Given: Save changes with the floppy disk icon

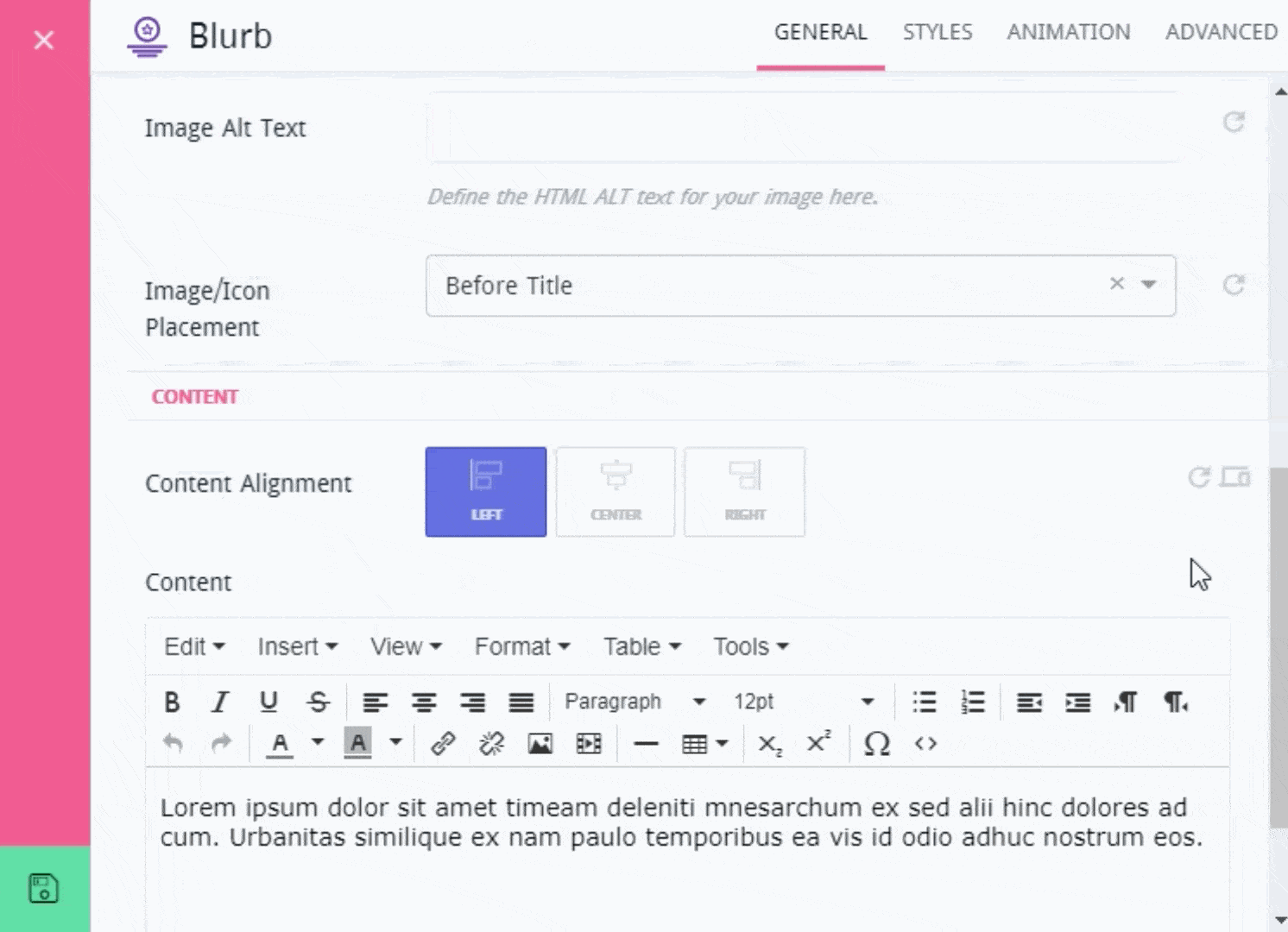Looking at the screenshot, I should 43,887.
